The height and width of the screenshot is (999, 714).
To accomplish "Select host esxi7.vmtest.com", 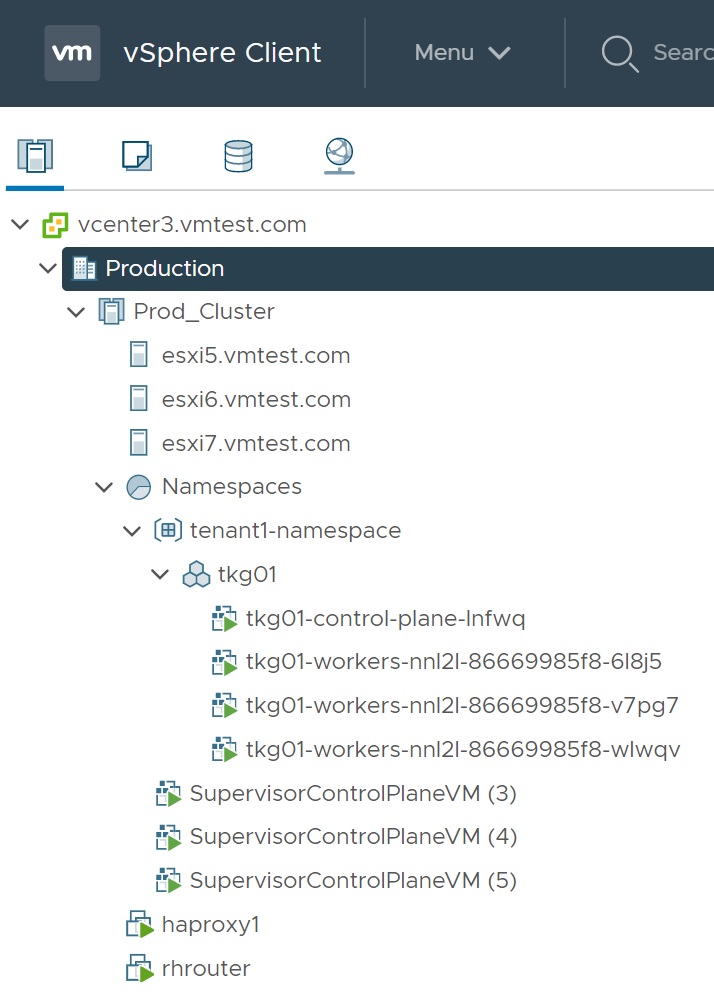I will click(x=255, y=443).
